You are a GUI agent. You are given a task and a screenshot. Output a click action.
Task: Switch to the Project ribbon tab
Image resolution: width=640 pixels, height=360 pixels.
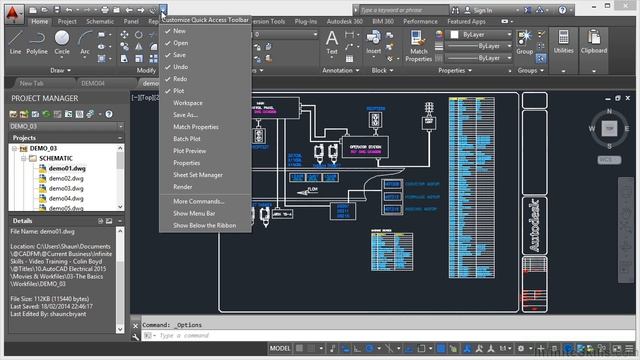tap(67, 21)
